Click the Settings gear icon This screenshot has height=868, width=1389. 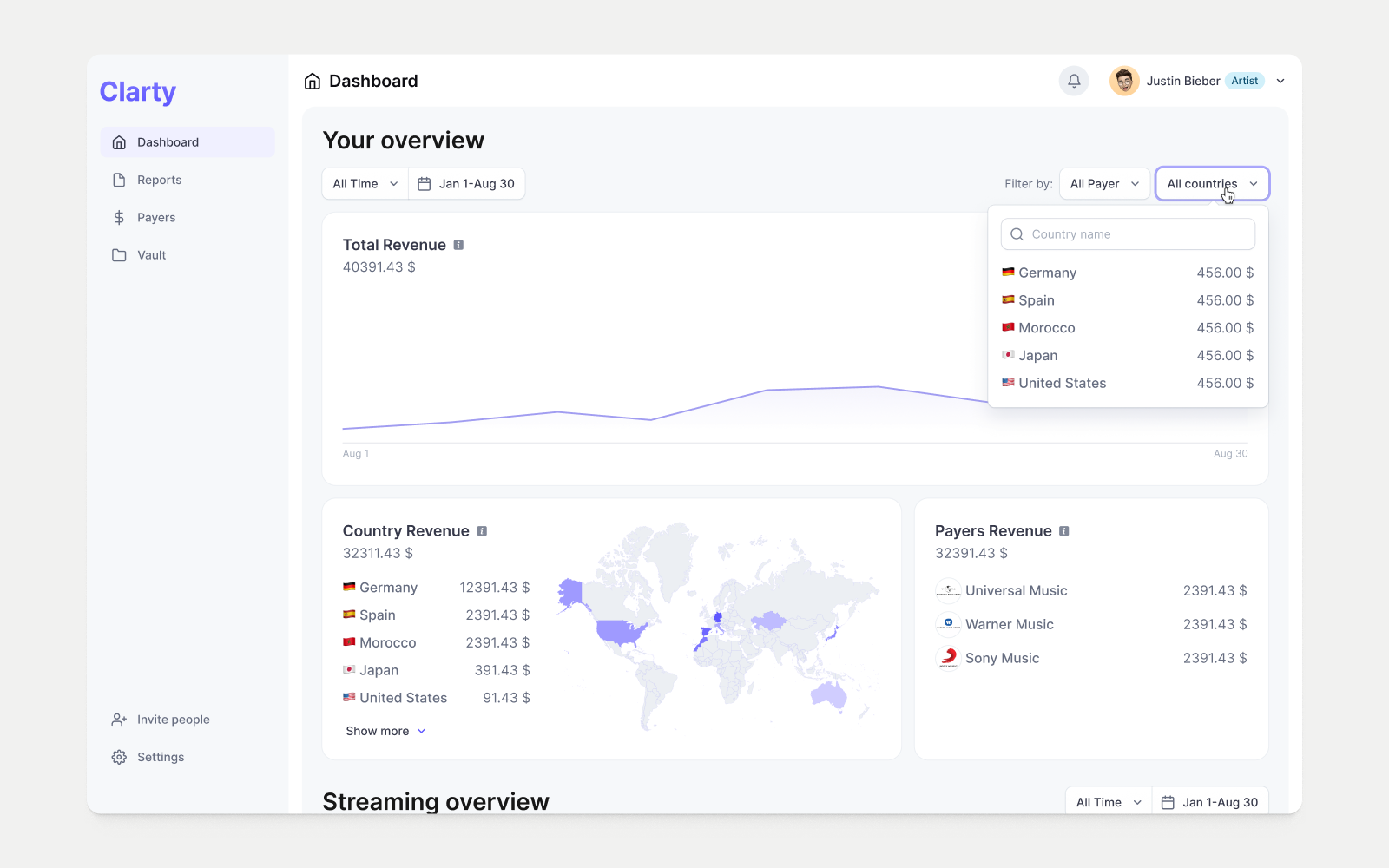click(119, 757)
